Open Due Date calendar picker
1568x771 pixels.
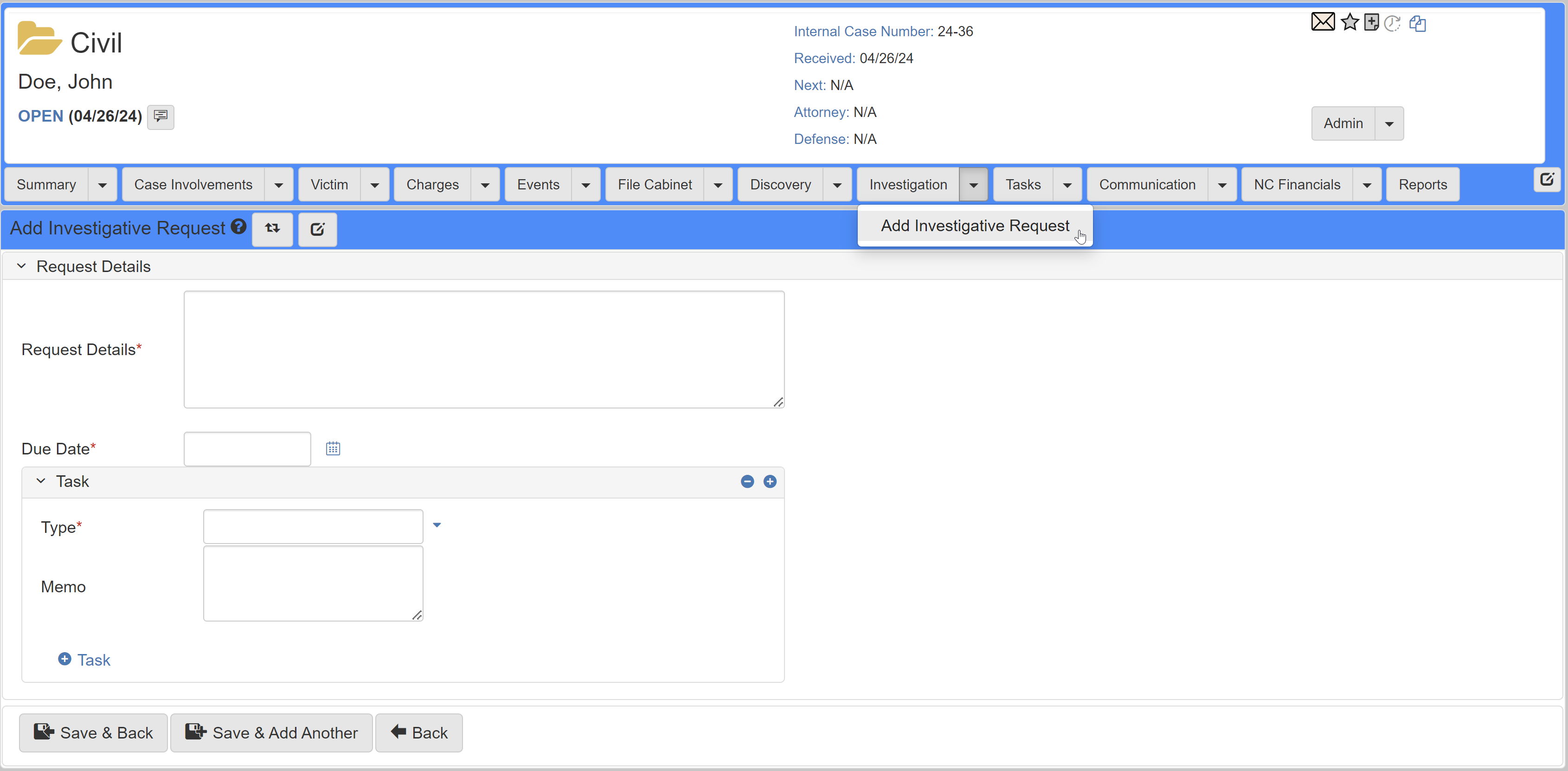(x=333, y=449)
